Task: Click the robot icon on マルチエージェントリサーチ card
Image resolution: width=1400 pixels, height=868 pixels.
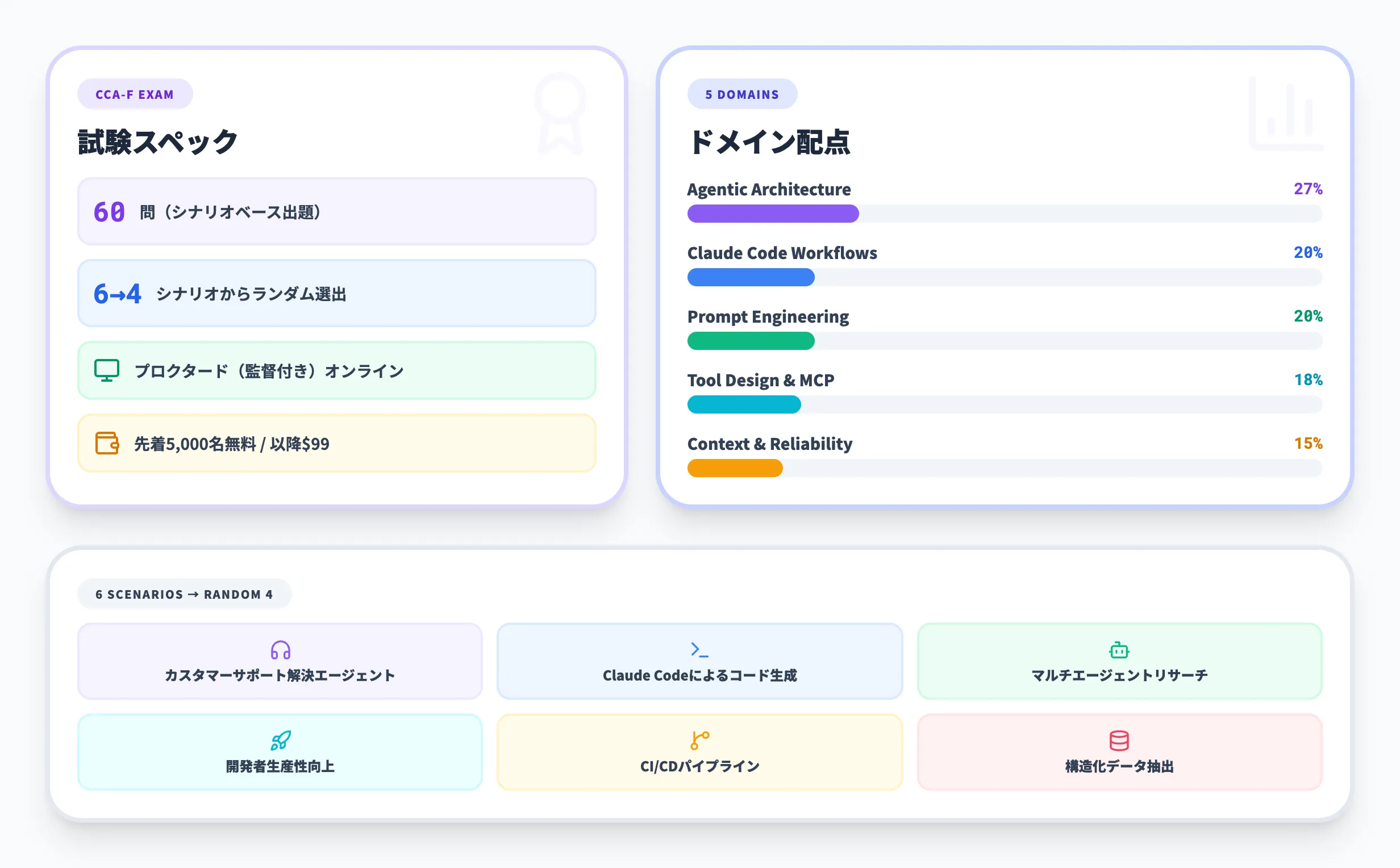Action: pos(1118,650)
